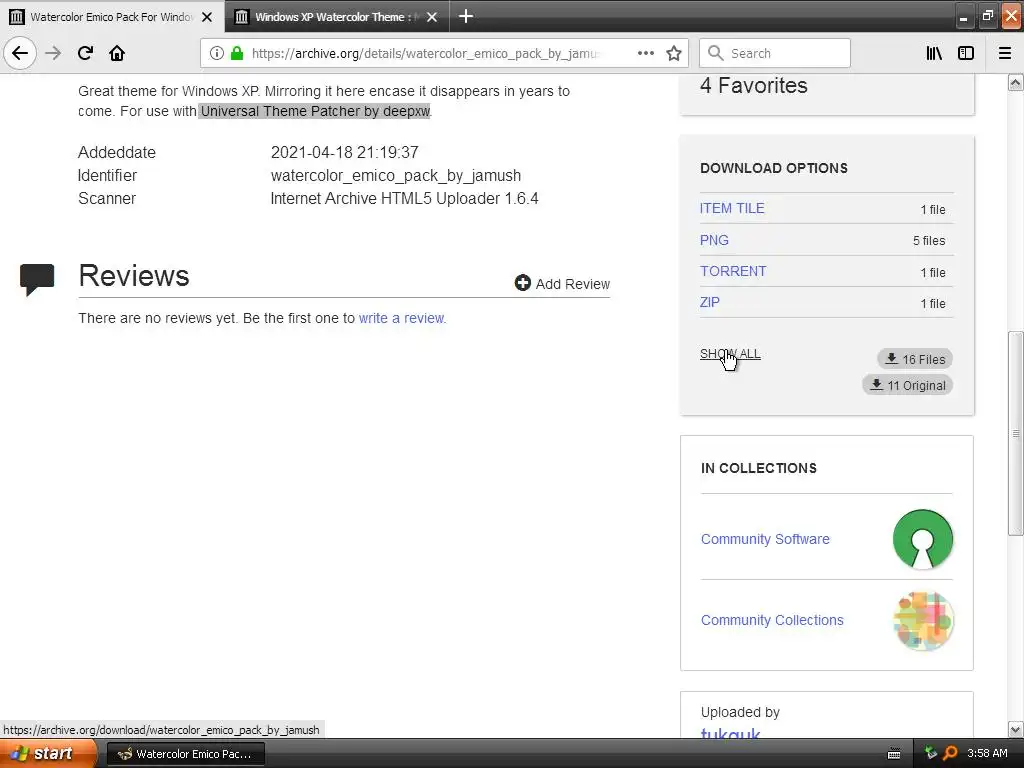Select the Addeddate value 2021-04-18 21:19:37
The width and height of the screenshot is (1024, 768).
pyautogui.click(x=344, y=152)
